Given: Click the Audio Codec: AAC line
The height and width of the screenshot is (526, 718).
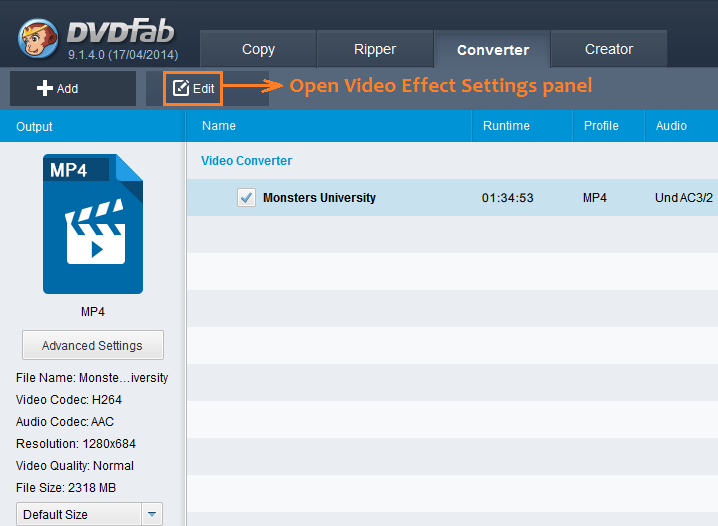Looking at the screenshot, I should coord(65,422).
